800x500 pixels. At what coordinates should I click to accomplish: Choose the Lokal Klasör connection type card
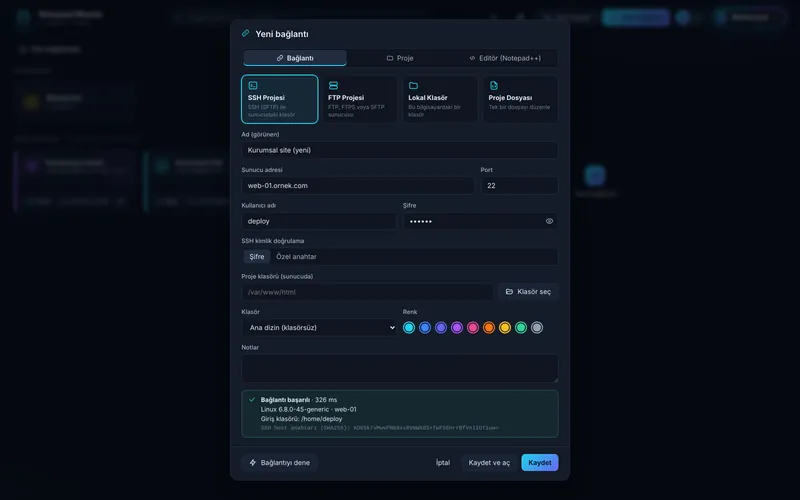[x=440, y=99]
